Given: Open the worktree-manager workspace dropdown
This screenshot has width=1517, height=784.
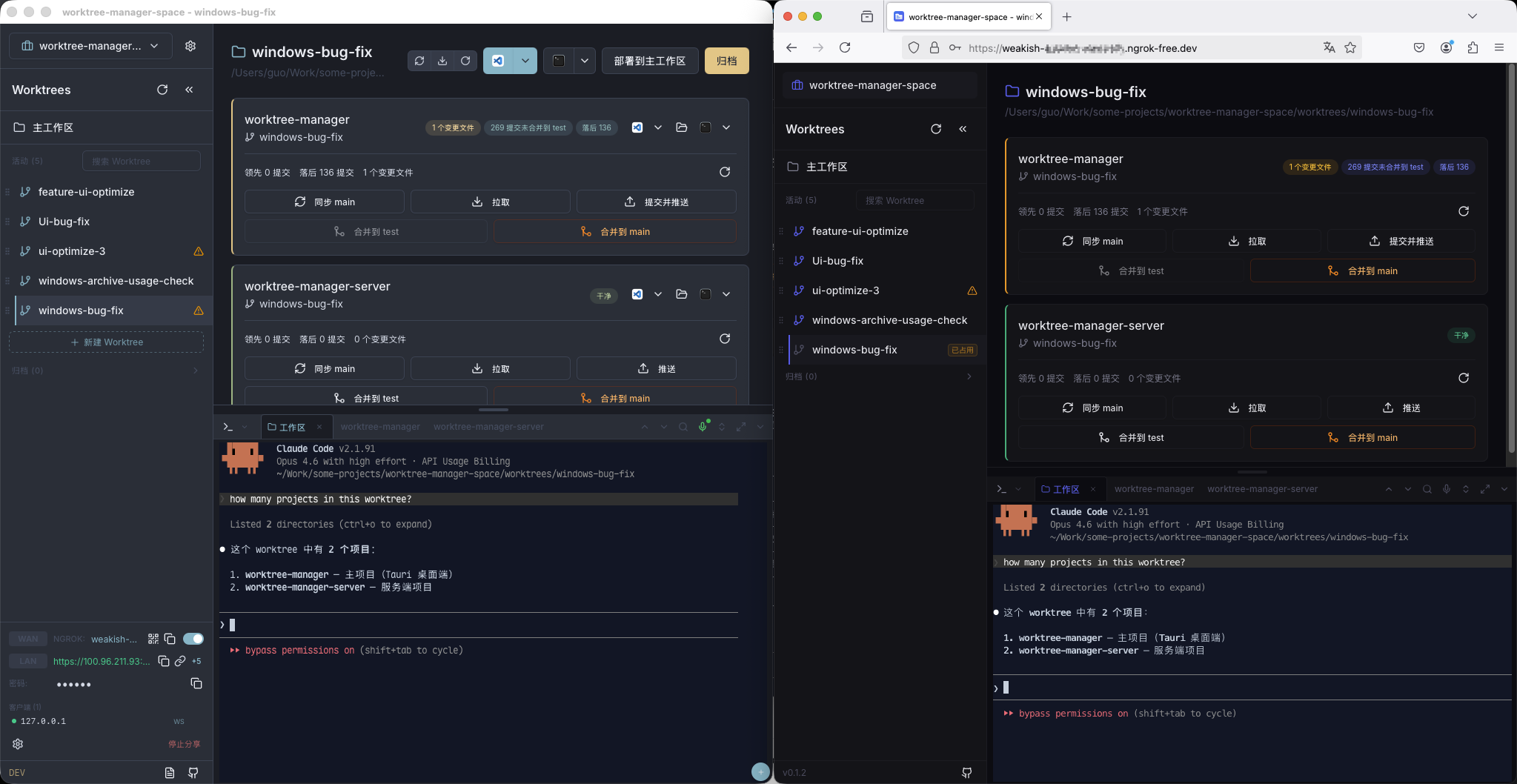Looking at the screenshot, I should [90, 46].
